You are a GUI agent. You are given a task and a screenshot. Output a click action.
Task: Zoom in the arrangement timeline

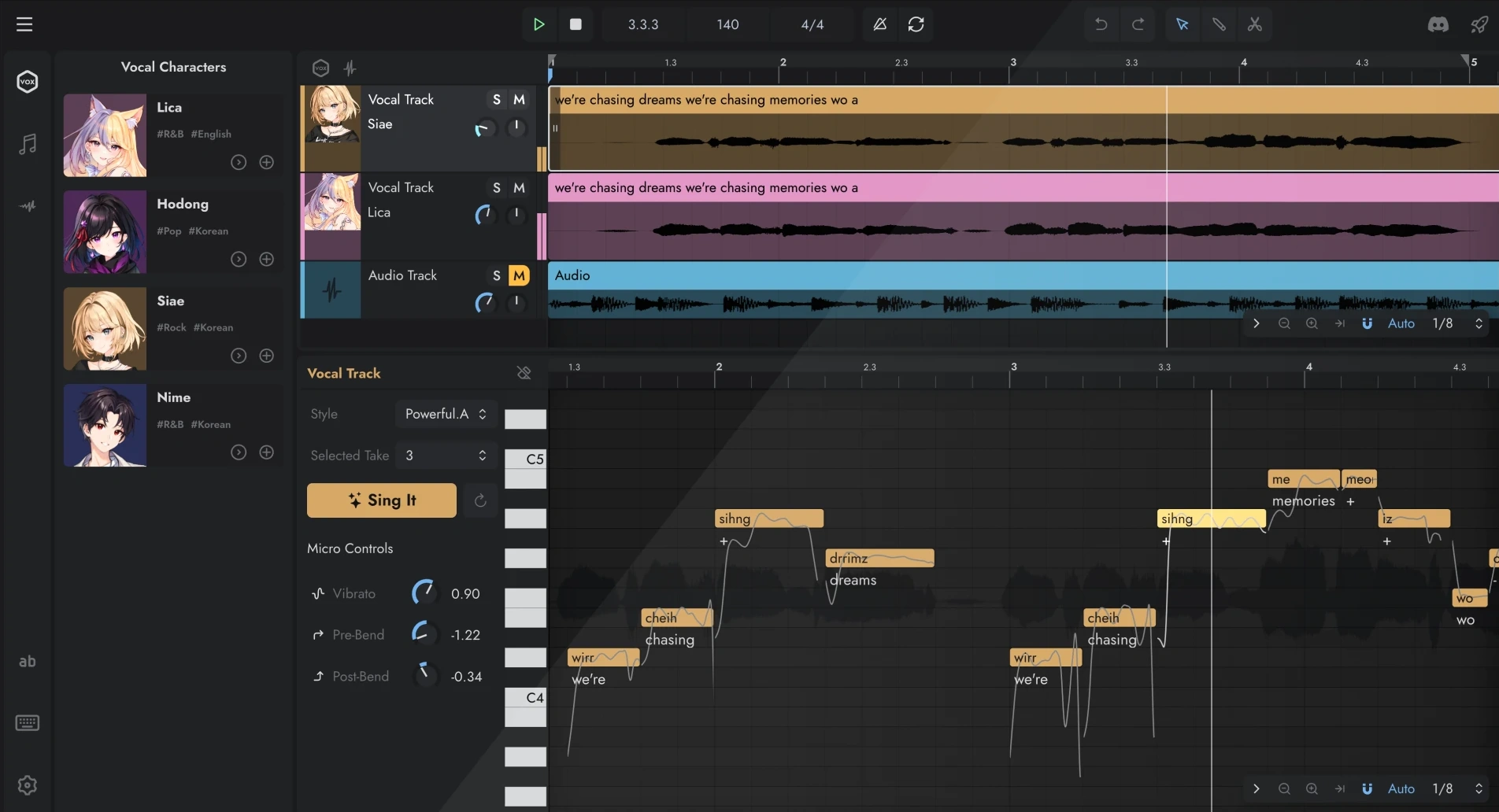(1312, 323)
